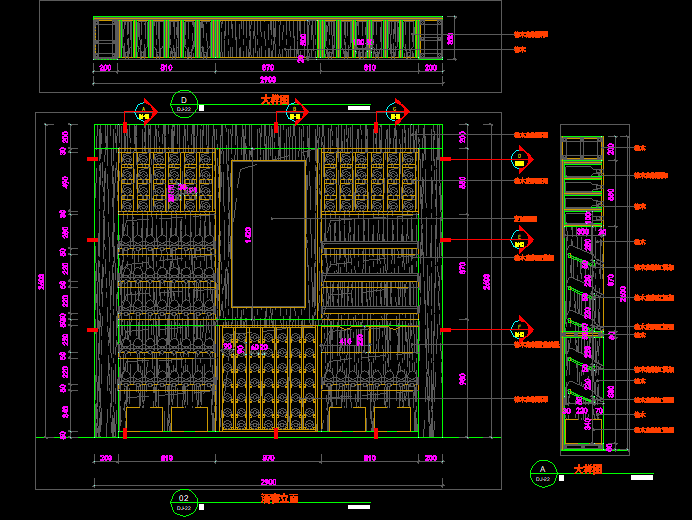The image size is (692, 520).
Task: Select the note label whose leader enters the center panel
Action: [x=525, y=219]
